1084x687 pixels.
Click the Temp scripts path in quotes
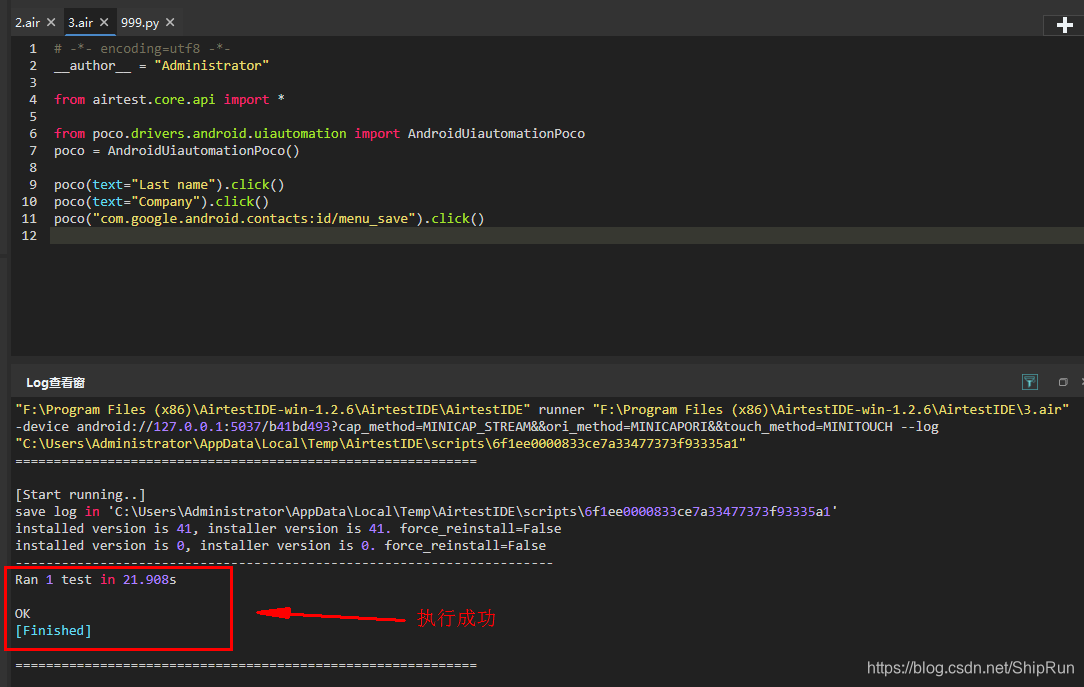pyautogui.click(x=381, y=444)
